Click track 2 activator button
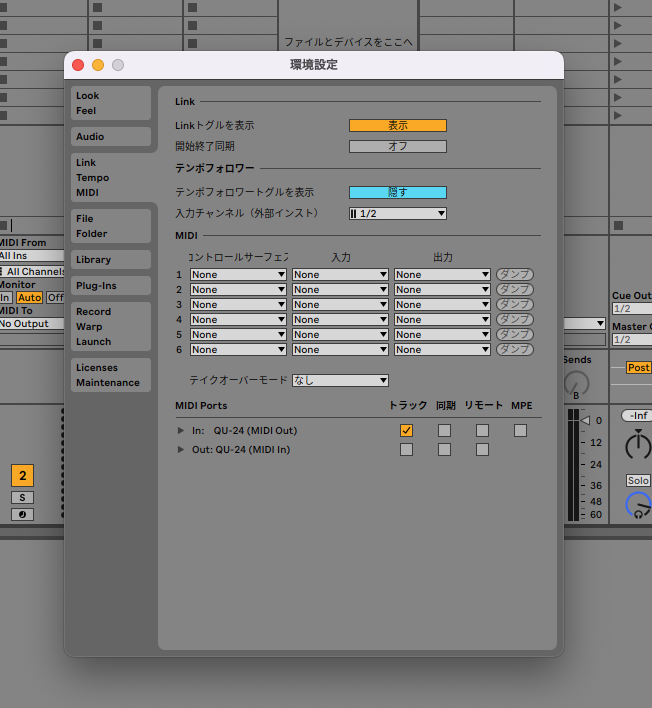The image size is (652, 708). click(22, 476)
